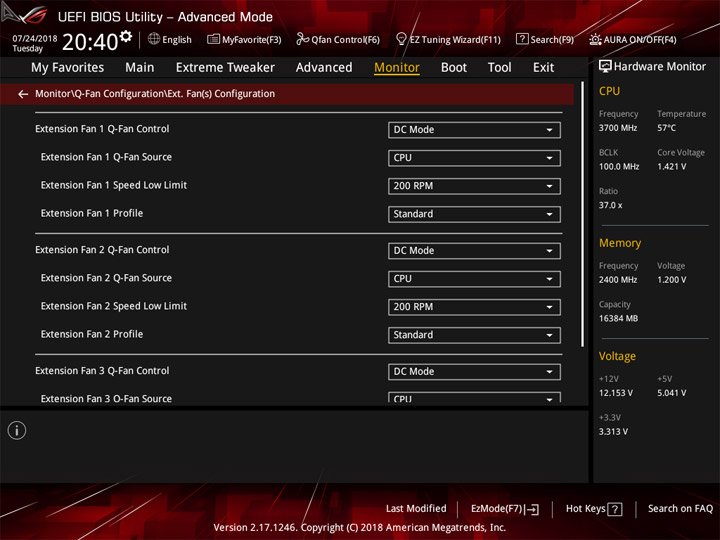The image size is (720, 540).
Task: Open Extension Fan 1 Speed Low Limit dropdown
Action: pos(474,186)
